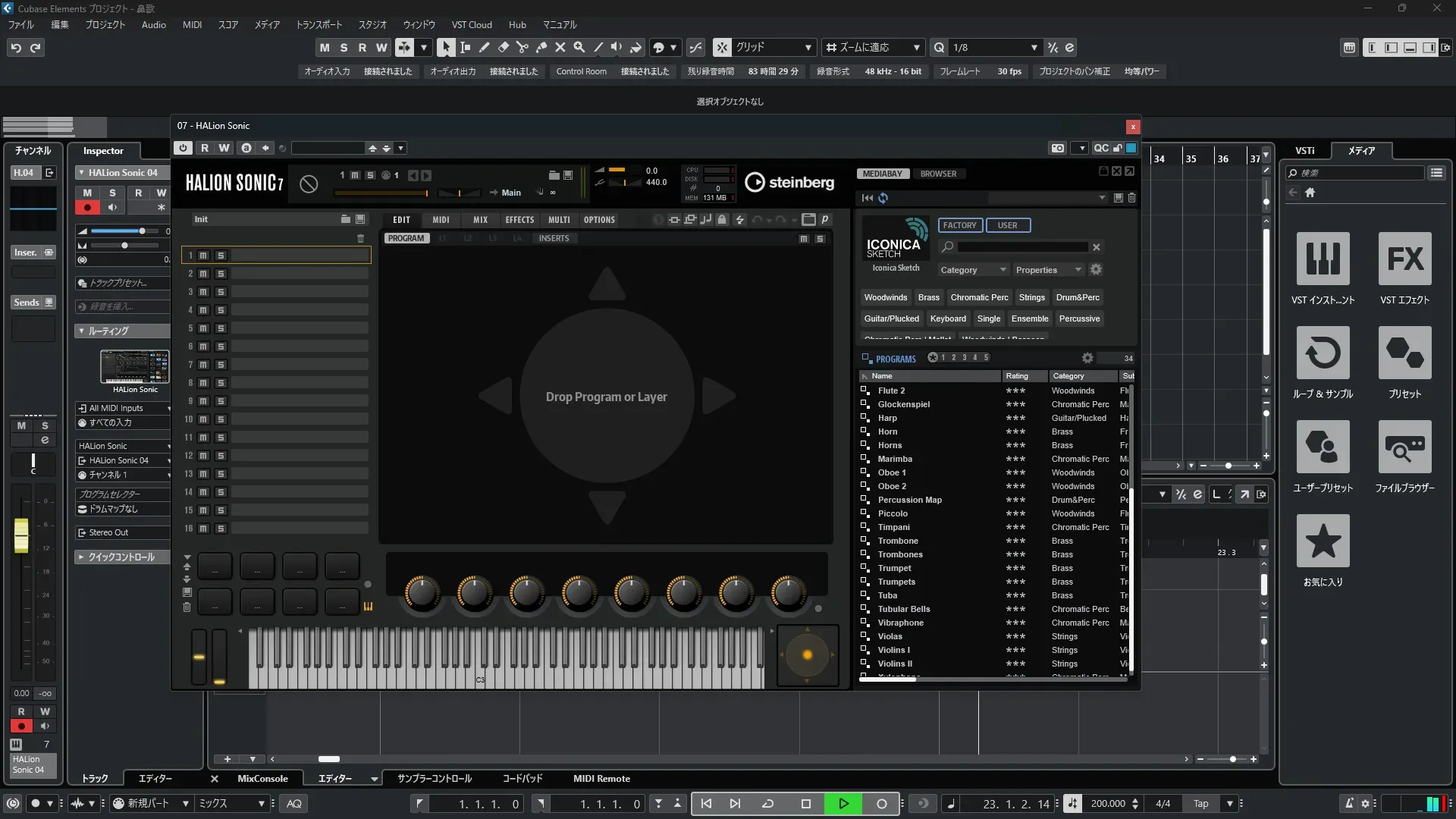Image resolution: width=1456 pixels, height=819 pixels.
Task: Toggle HALion plugin power button
Action: (x=183, y=148)
